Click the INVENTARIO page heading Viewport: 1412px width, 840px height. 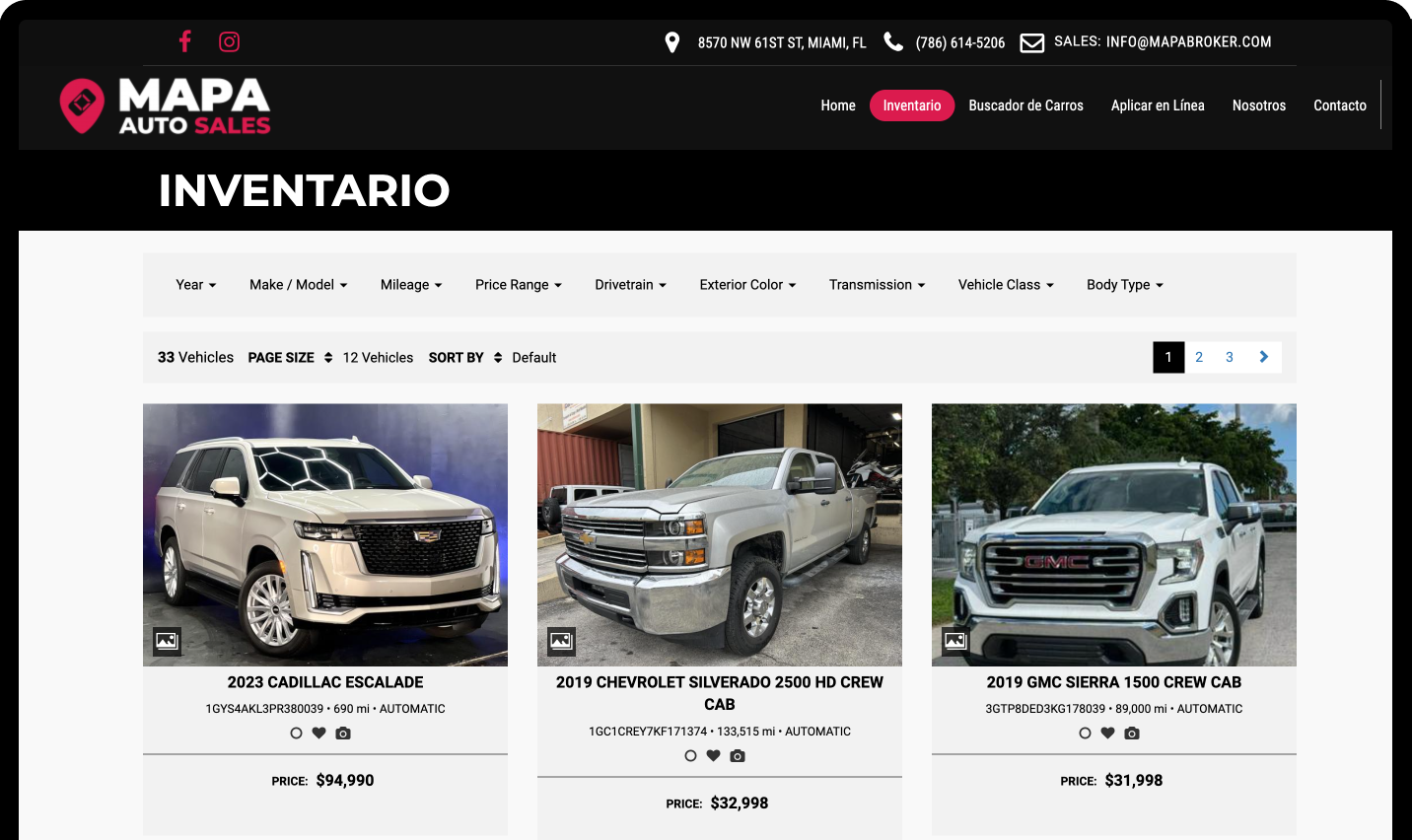[x=304, y=190]
